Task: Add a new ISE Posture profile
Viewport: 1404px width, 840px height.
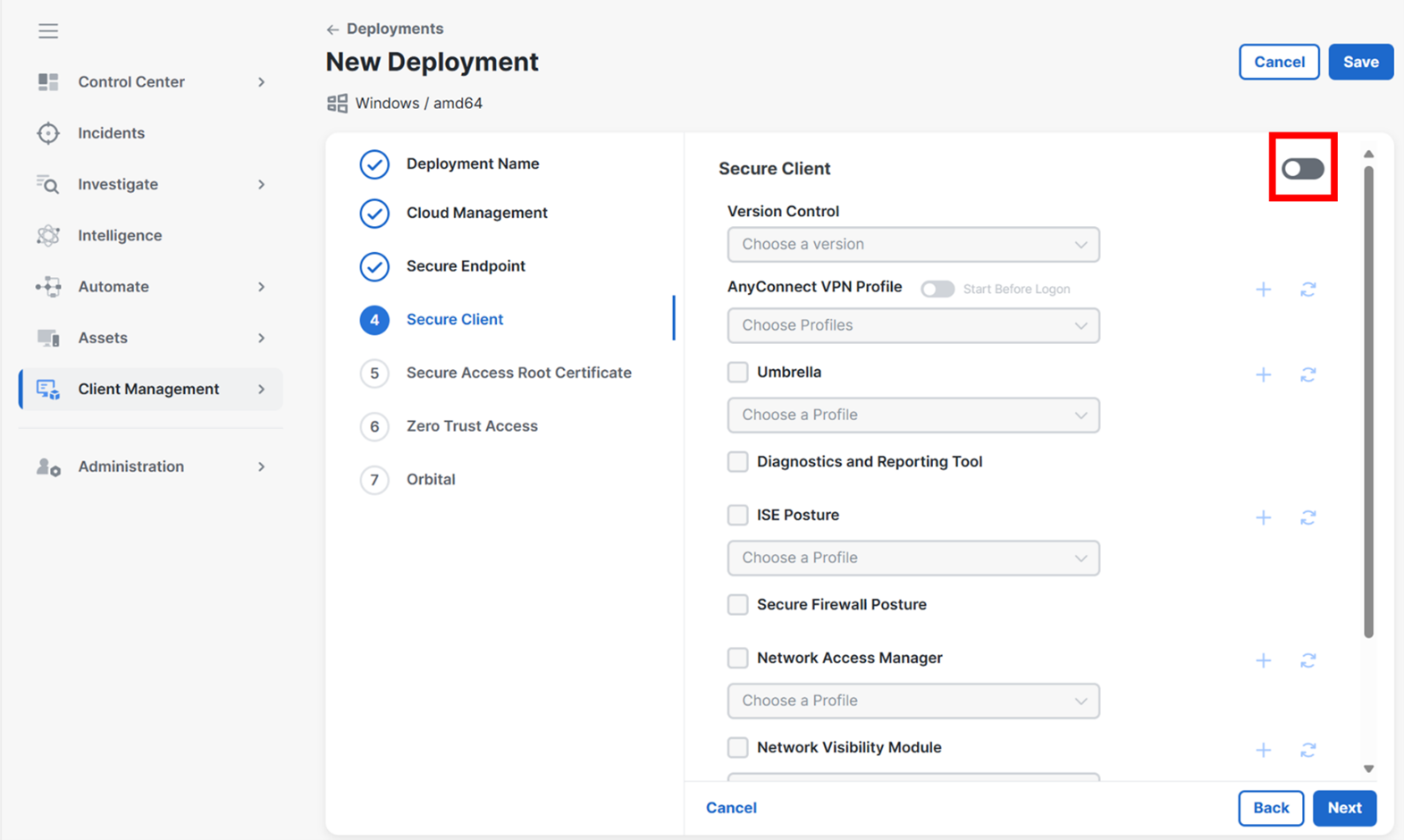Action: (x=1263, y=517)
